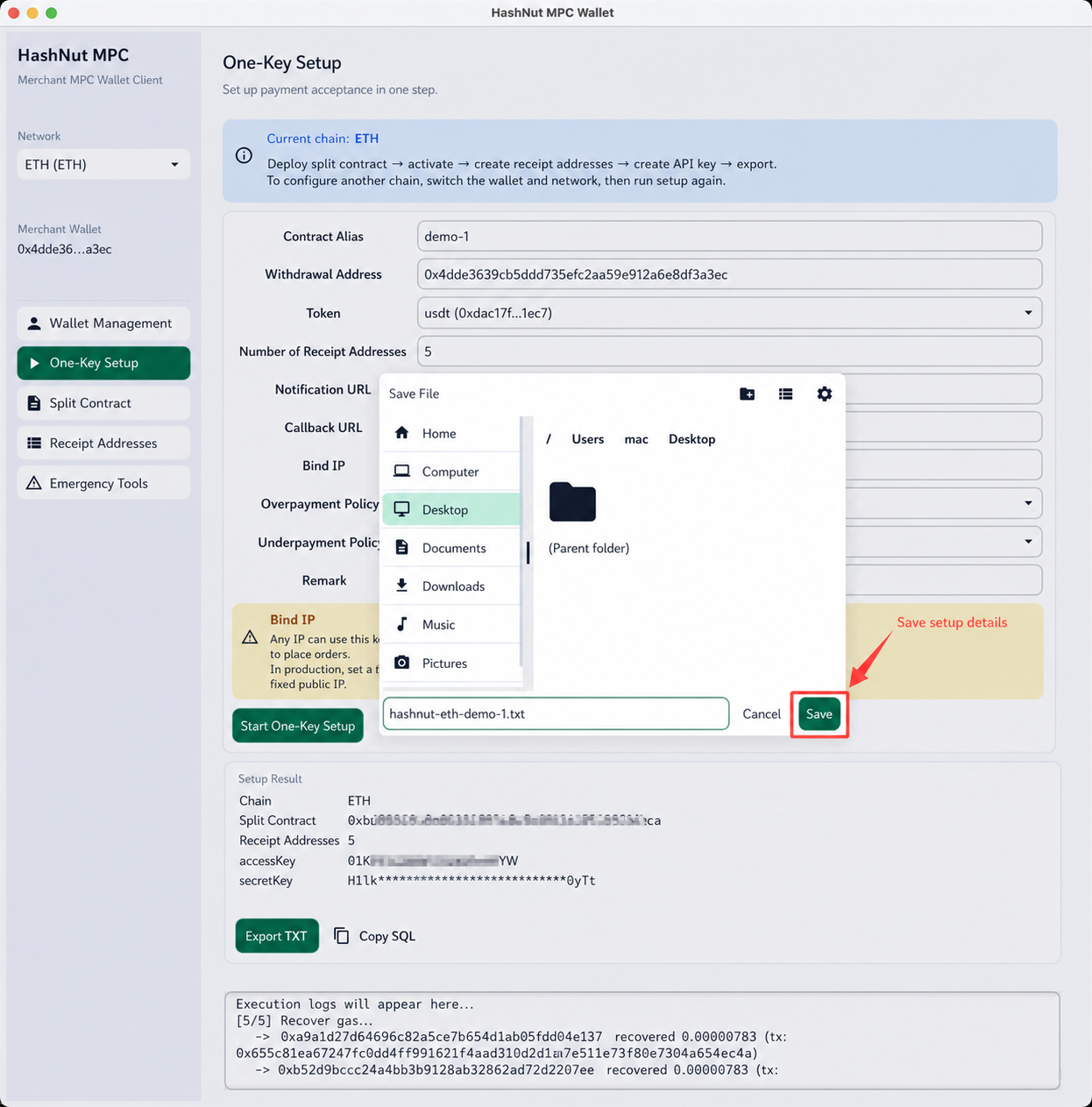The image size is (1092, 1107).
Task: Switch Save File dialog to list view
Action: point(785,394)
